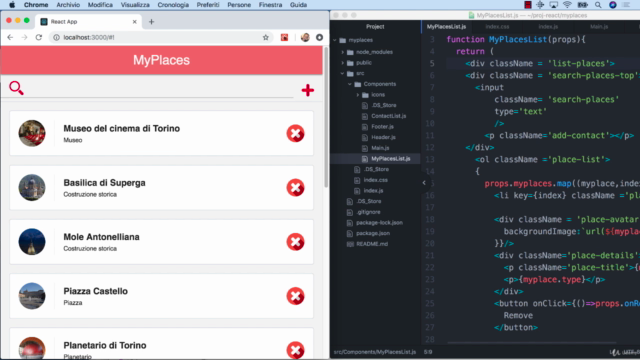
Task: Open README.md in project tree
Action: click(x=371, y=244)
